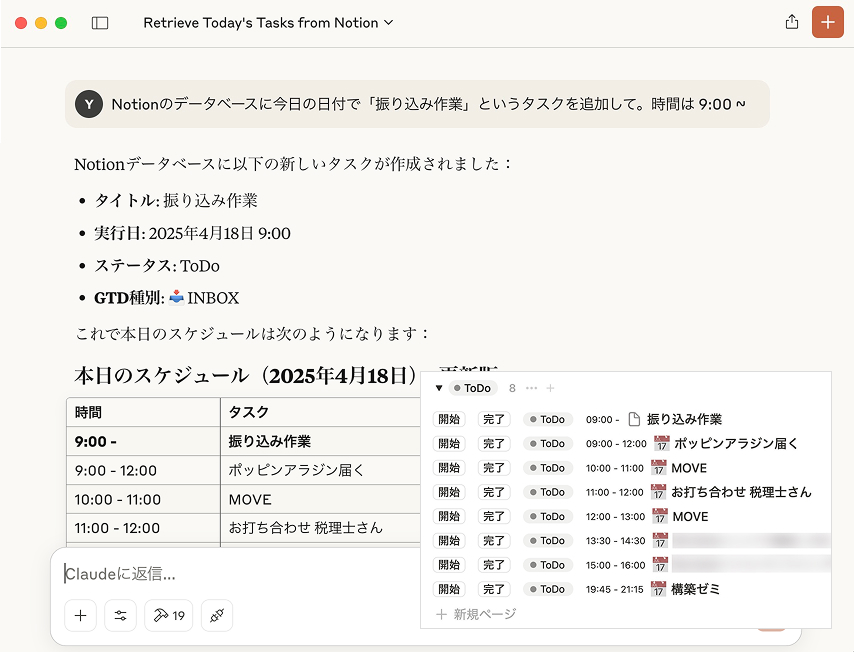Image resolution: width=854 pixels, height=652 pixels.
Task: Open the search and tools sliders icon
Action: tap(120, 616)
